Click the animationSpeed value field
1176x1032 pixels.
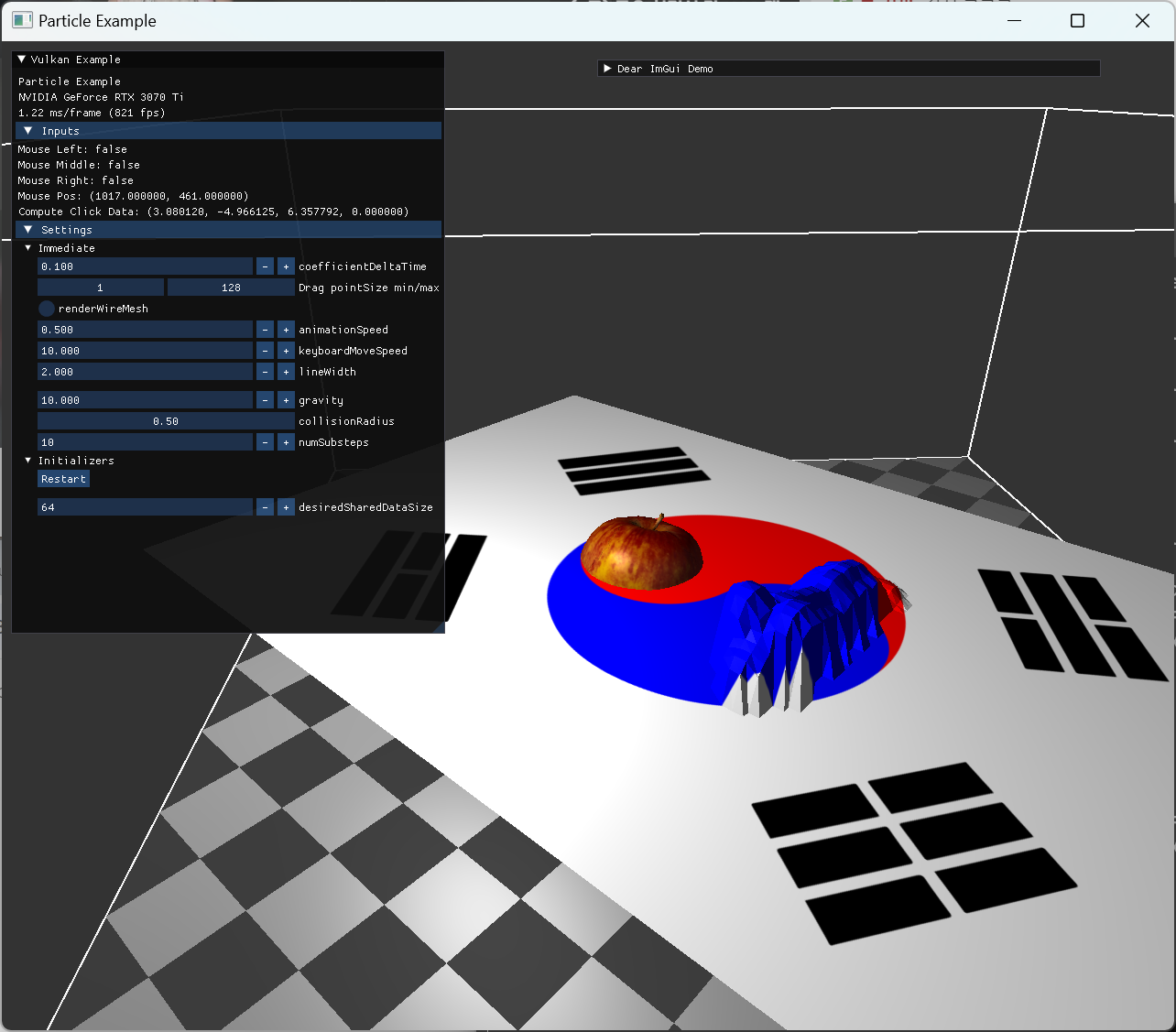coord(145,330)
